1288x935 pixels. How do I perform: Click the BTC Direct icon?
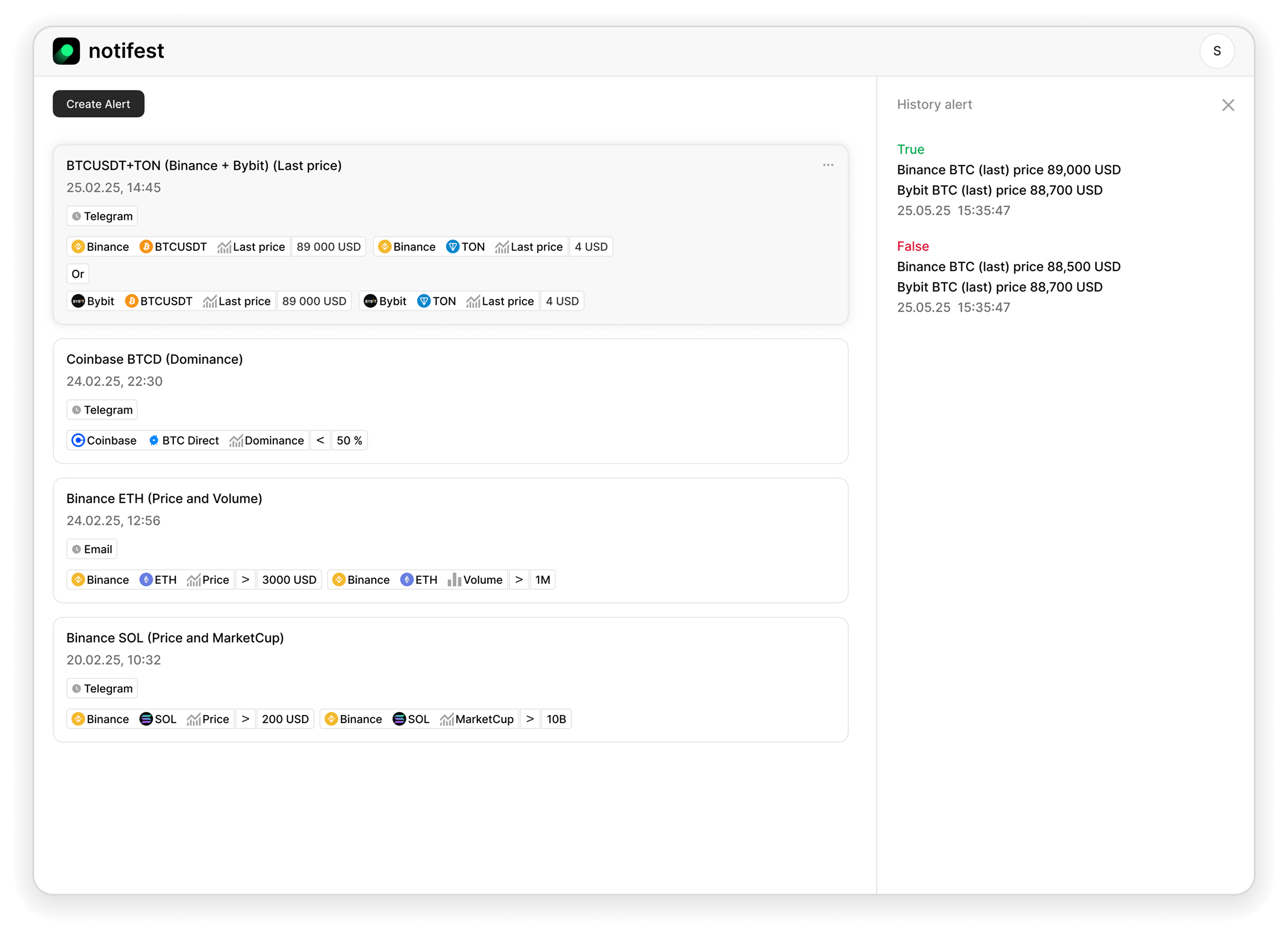coord(154,440)
